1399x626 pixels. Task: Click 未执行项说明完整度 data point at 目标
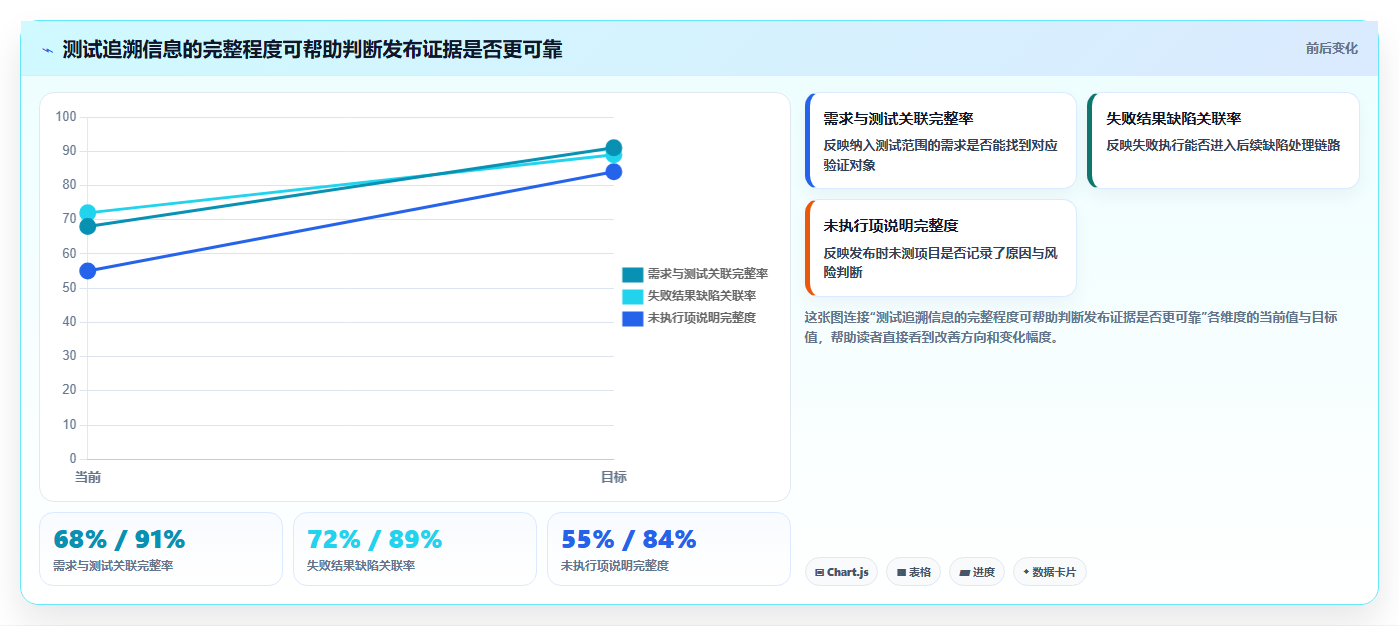tap(614, 172)
